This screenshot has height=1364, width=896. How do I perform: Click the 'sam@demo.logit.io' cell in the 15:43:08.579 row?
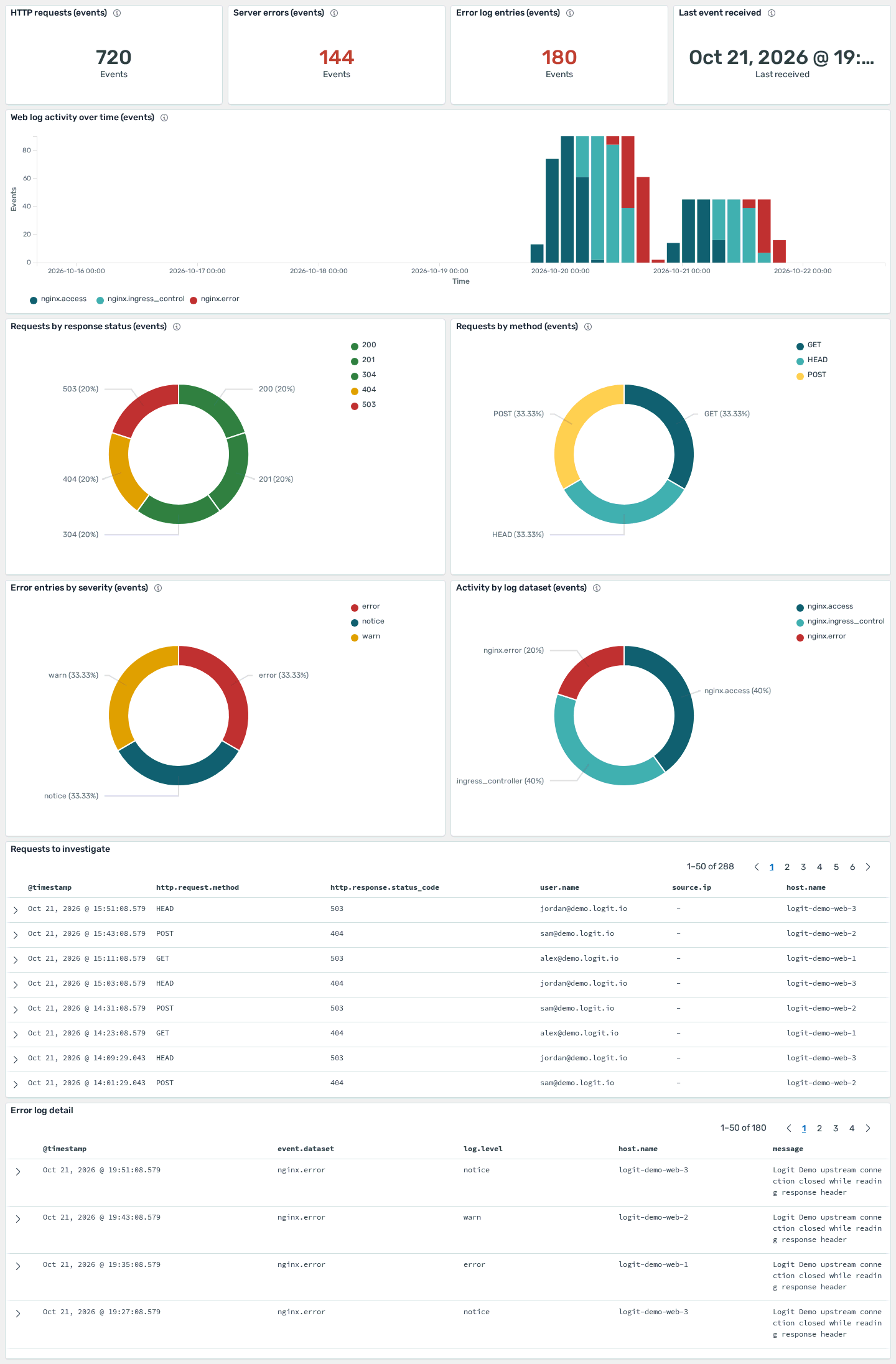[577, 933]
